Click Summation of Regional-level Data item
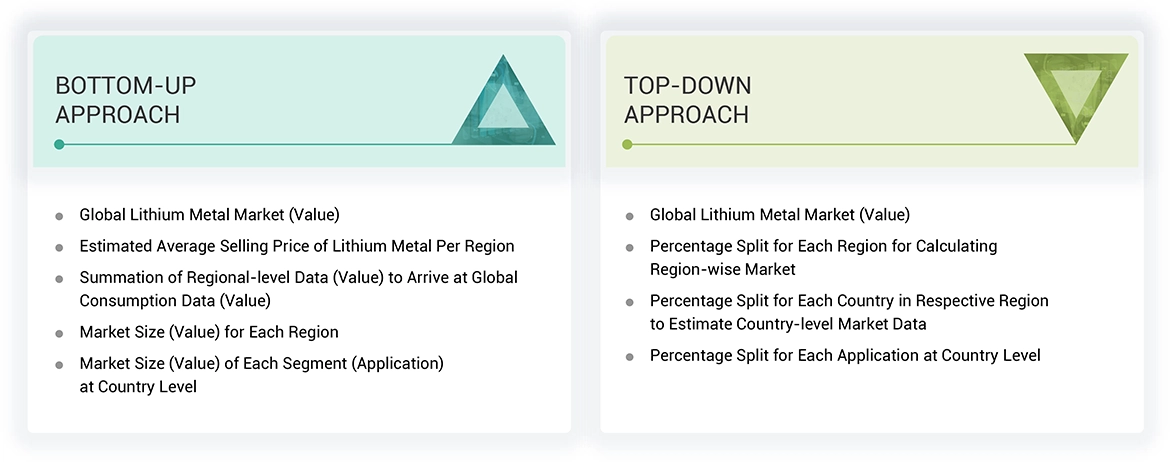The height and width of the screenshot is (462, 1170). click(298, 288)
